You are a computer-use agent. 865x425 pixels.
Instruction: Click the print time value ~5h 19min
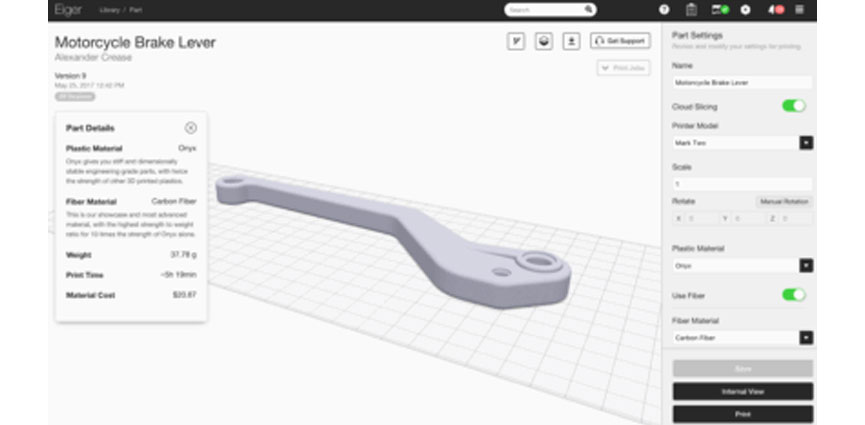point(178,275)
